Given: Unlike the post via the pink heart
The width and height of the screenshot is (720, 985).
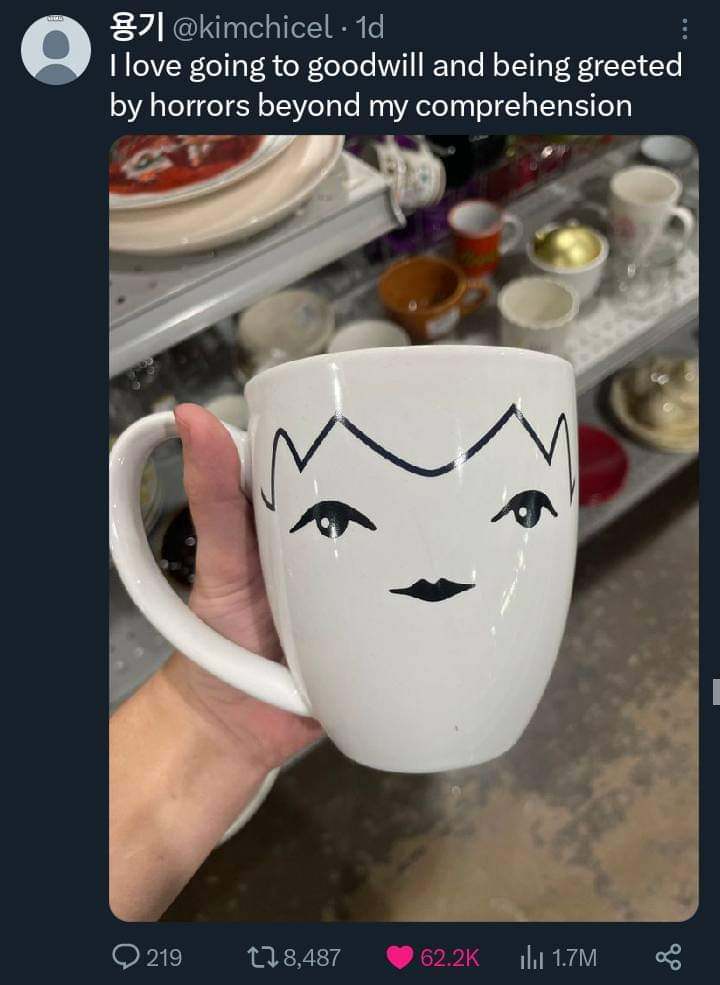Looking at the screenshot, I should (400, 957).
